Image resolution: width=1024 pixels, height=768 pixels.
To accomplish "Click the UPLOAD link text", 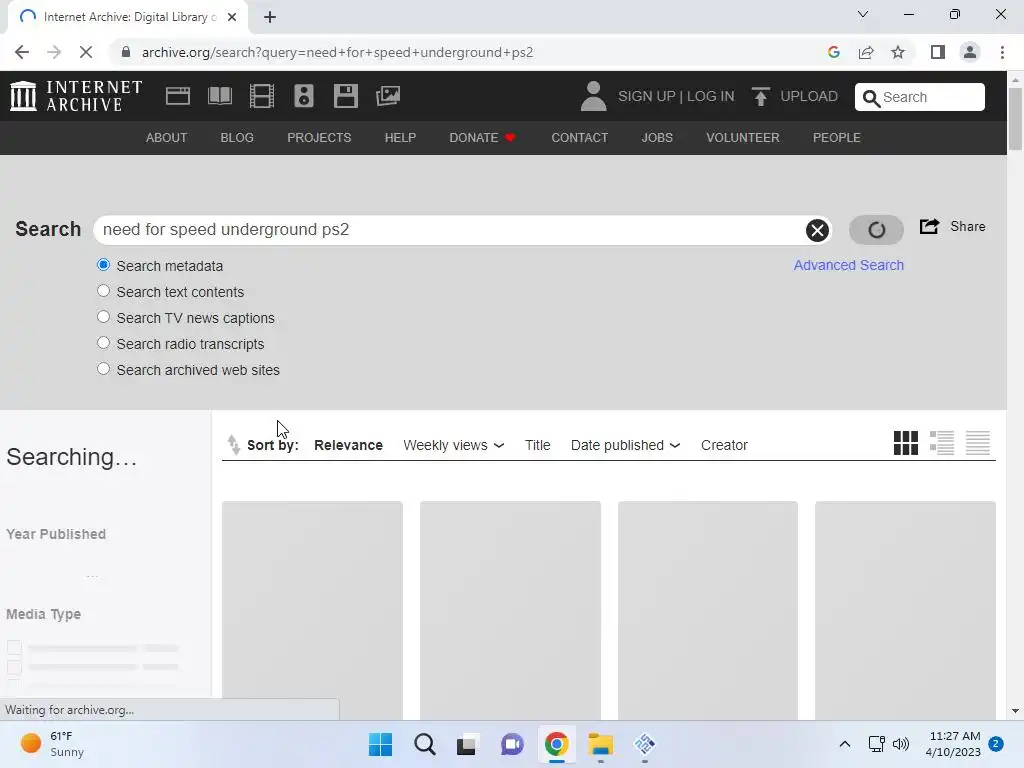I will point(808,97).
